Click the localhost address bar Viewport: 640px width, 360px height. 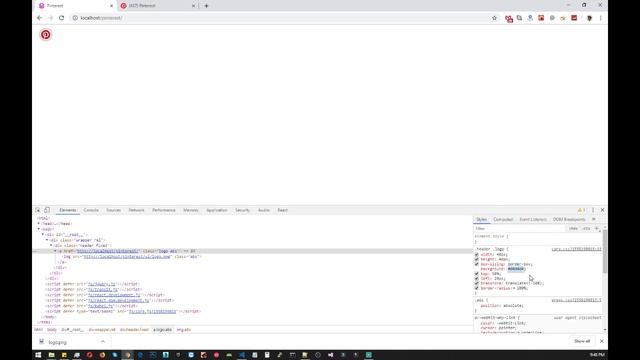click(x=282, y=18)
